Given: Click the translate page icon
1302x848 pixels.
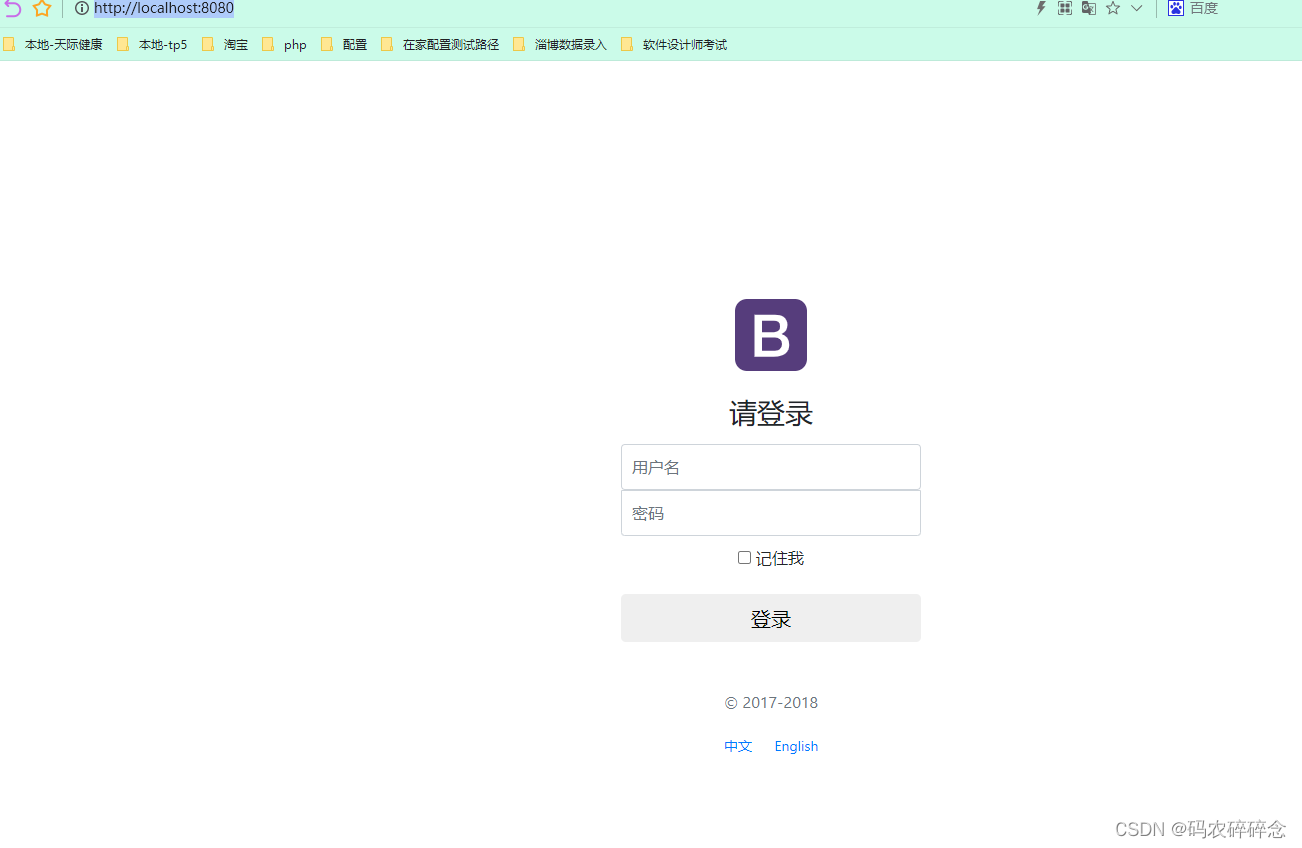Looking at the screenshot, I should (x=1089, y=8).
